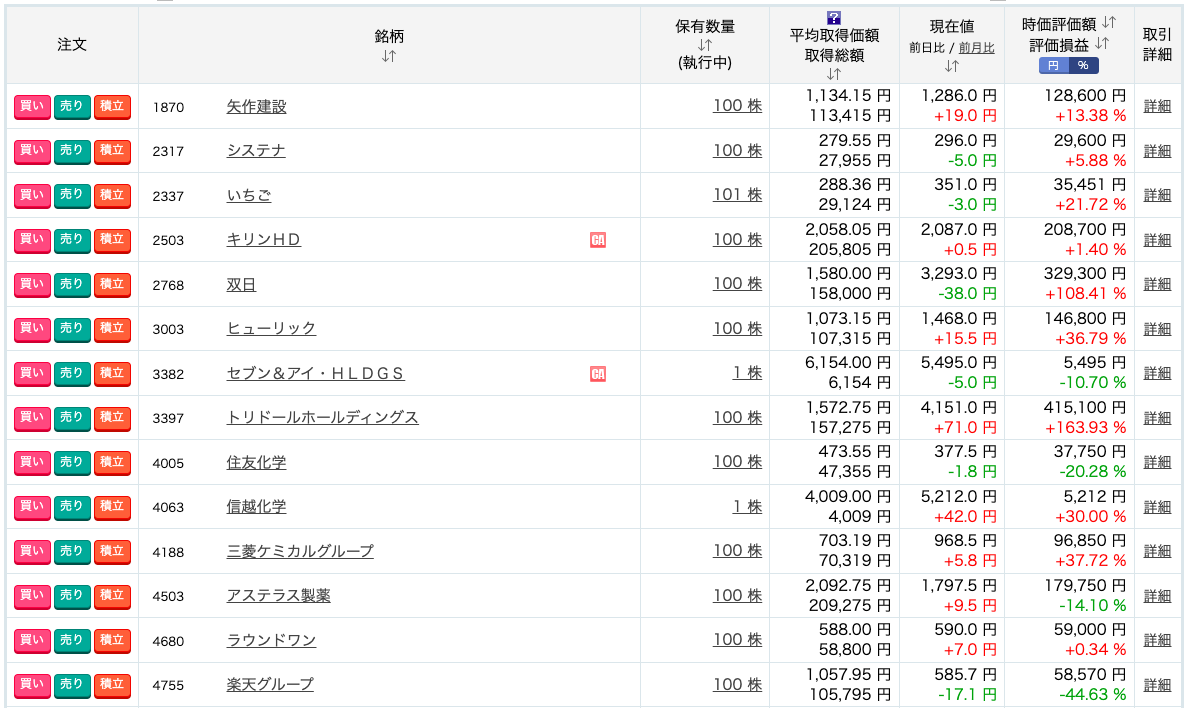Set up 積立 for ヒューリック
The width and height of the screenshot is (1186, 708).
112,329
